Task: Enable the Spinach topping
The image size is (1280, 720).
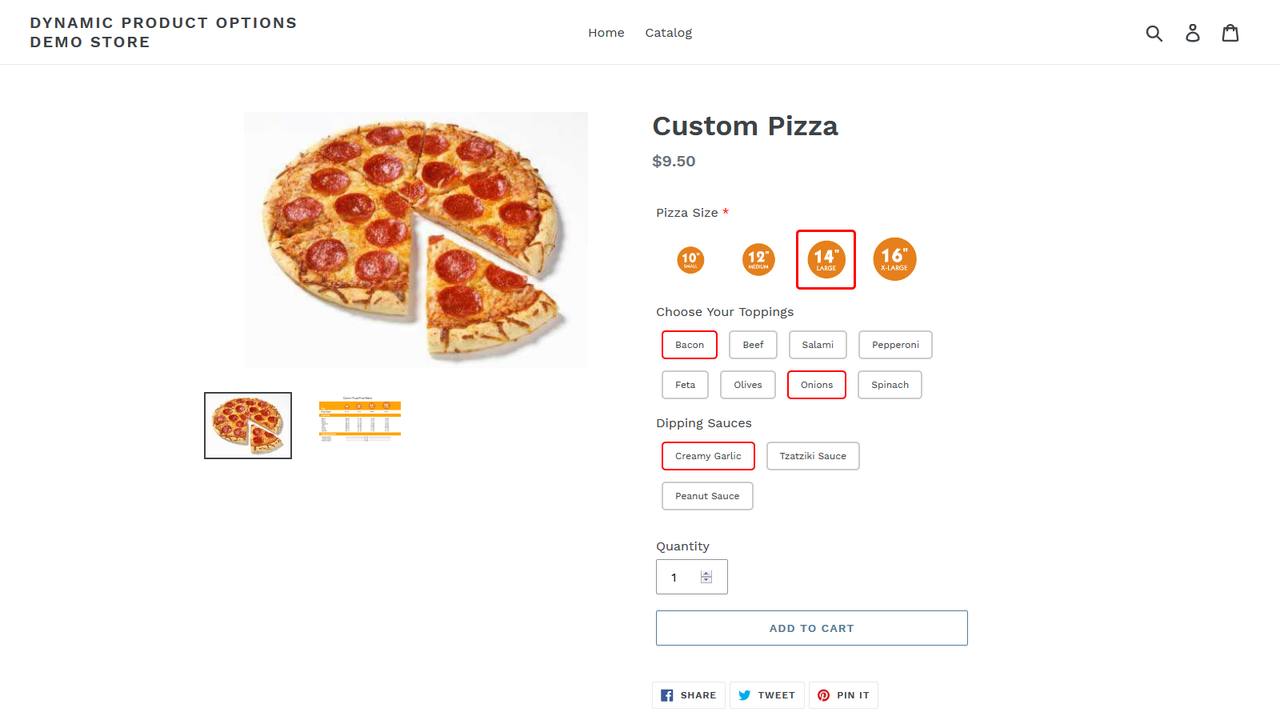Action: (889, 384)
